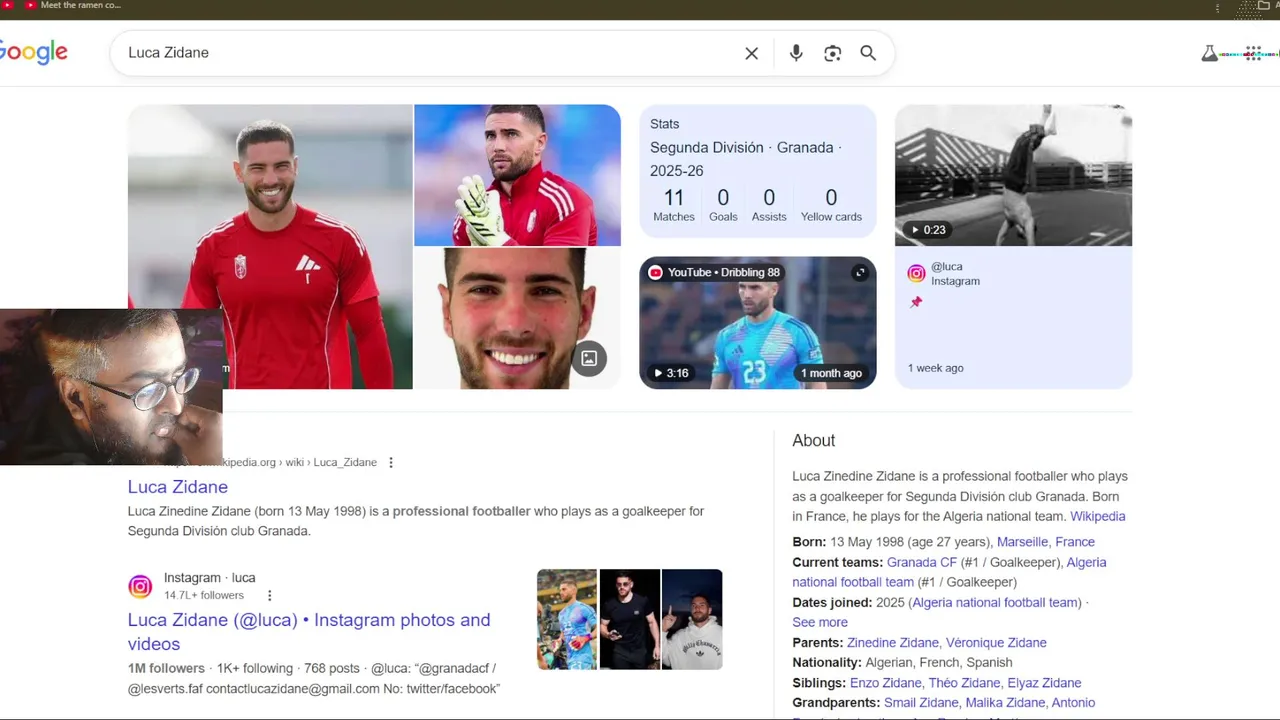This screenshot has height=720, width=1280.
Task: Open more options for the Wikipedia result
Action: point(391,462)
